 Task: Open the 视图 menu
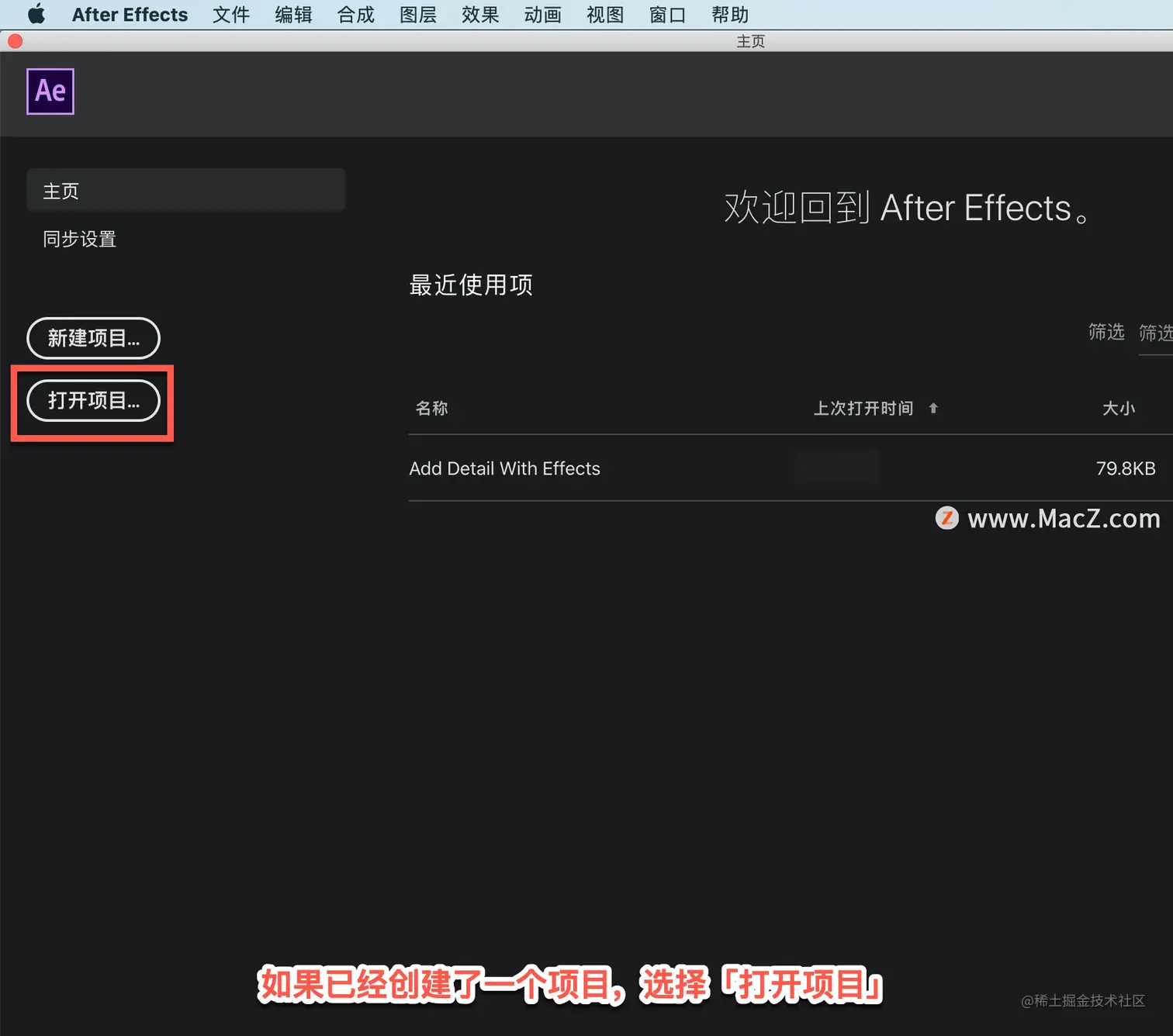click(x=605, y=15)
